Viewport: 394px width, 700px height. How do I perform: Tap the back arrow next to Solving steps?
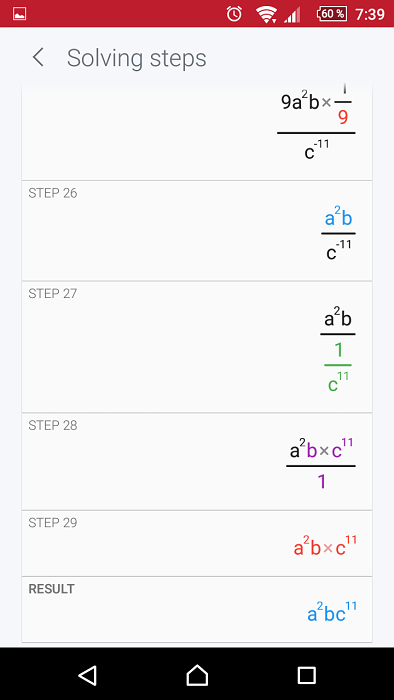coord(38,58)
